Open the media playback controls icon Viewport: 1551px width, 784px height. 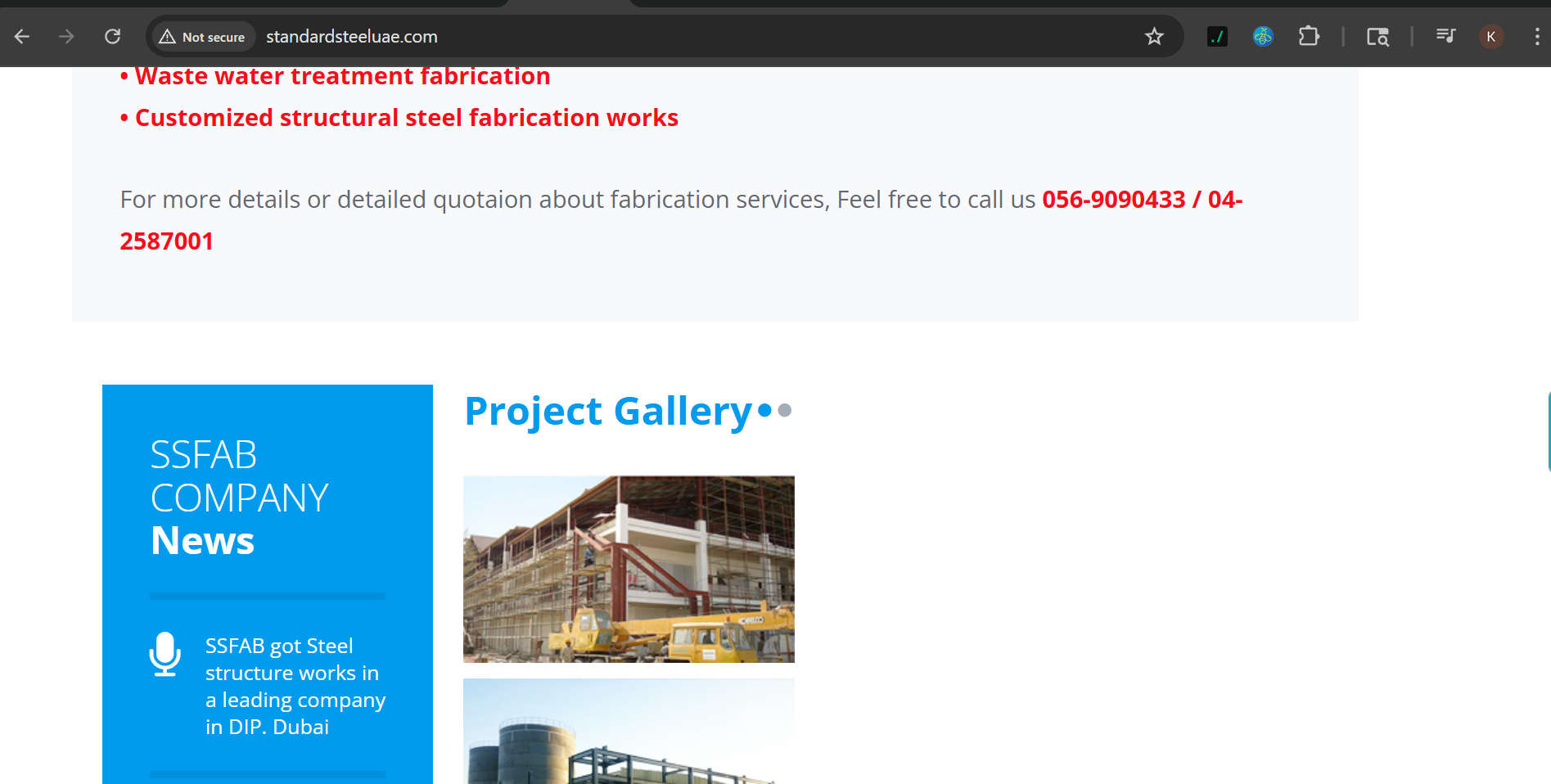(x=1445, y=36)
